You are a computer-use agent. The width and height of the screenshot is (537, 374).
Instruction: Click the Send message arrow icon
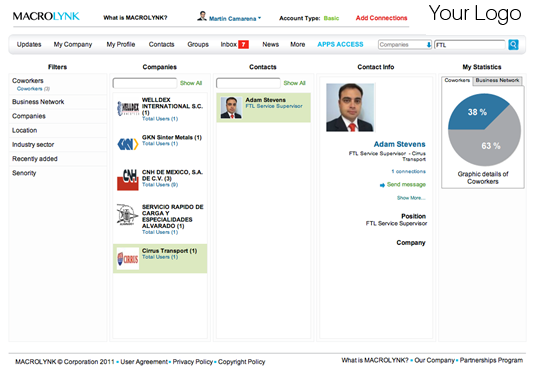click(382, 185)
